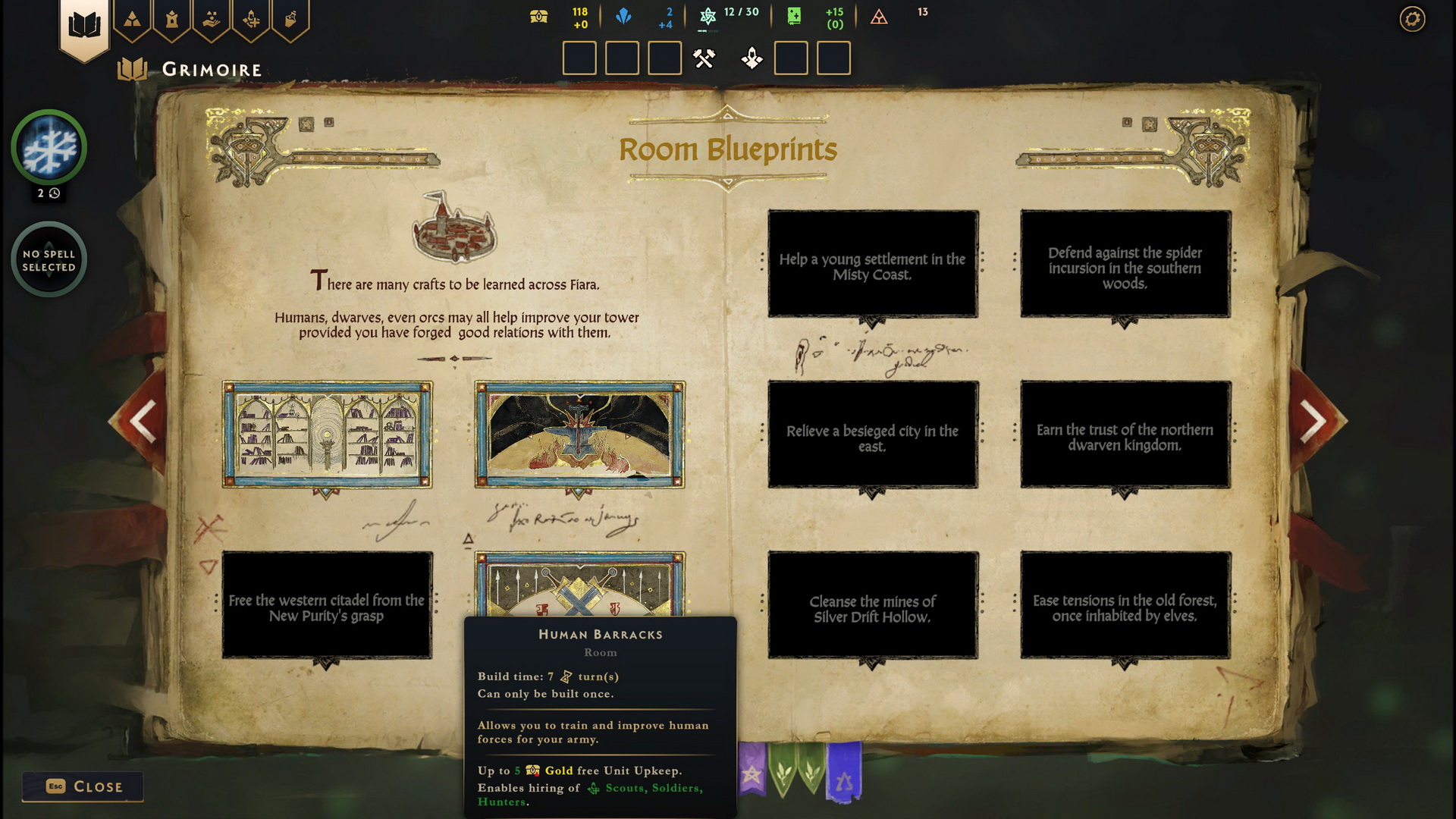Viewport: 1456px width, 819px height.
Task: Click the warning/alert triangle icon
Action: pos(880,15)
